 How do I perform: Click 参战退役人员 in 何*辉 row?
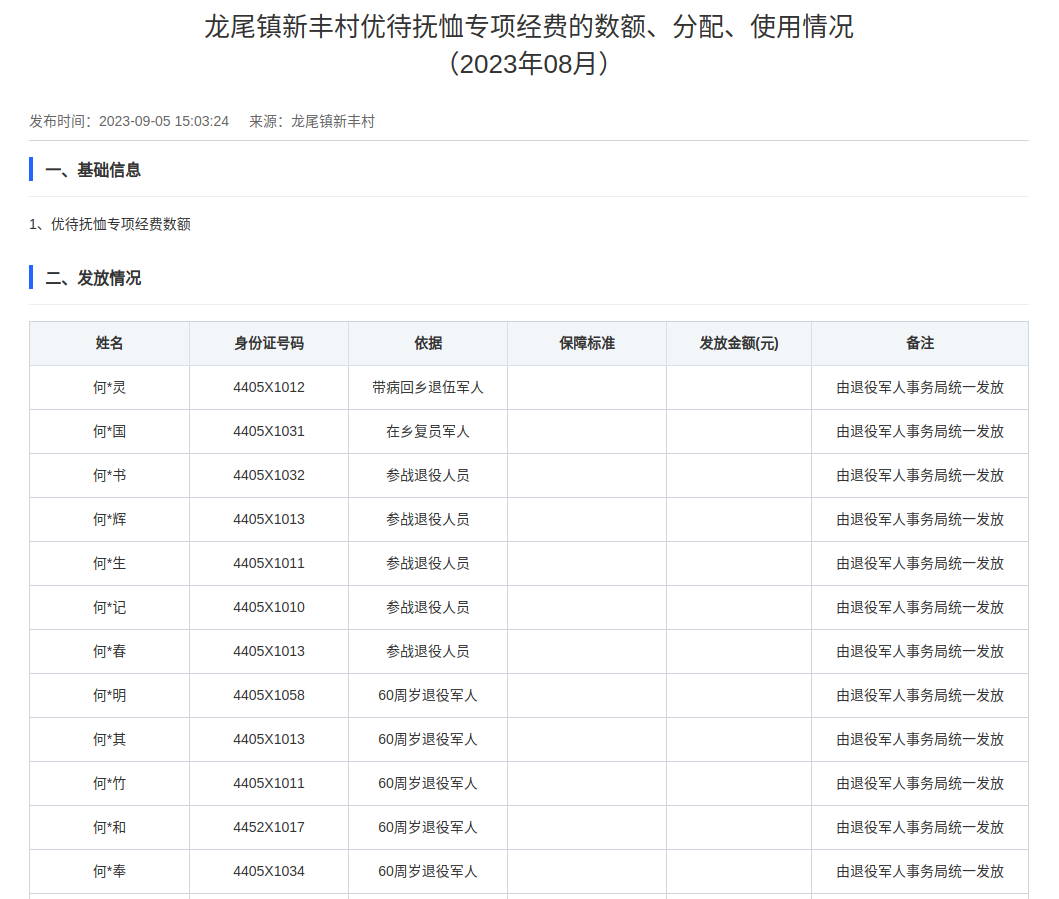428,519
